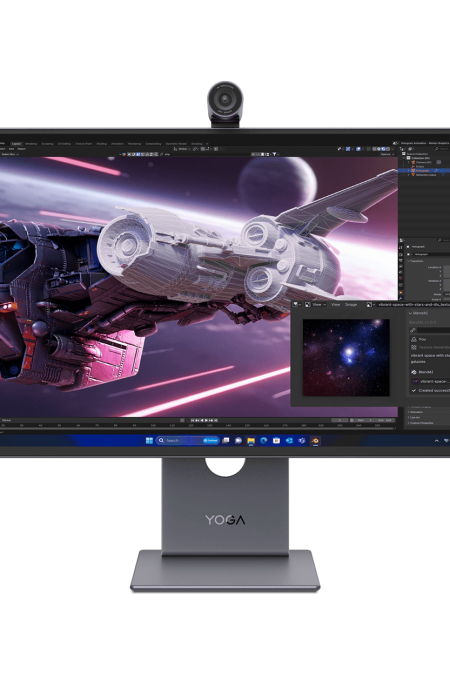Viewport: 450px width, 675px height.
Task: Open Microsoft Store from taskbar
Action: (x=276, y=440)
